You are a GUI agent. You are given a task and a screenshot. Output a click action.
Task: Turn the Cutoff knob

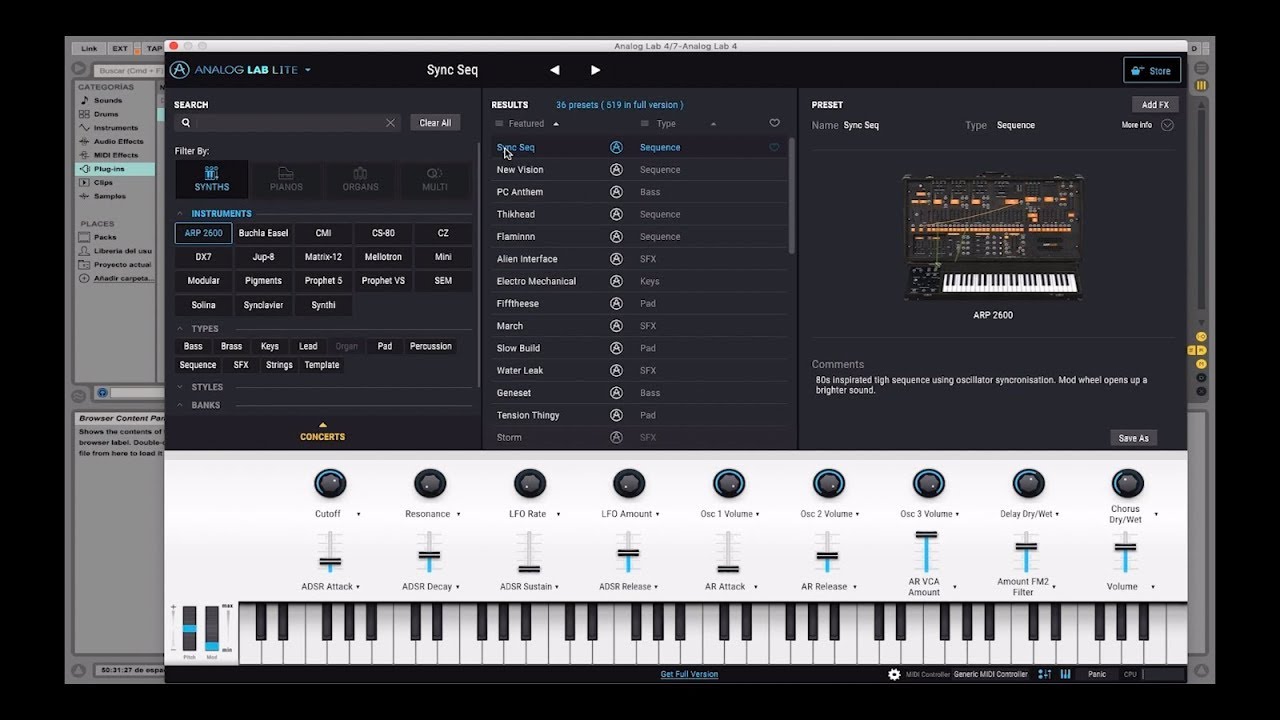click(329, 484)
